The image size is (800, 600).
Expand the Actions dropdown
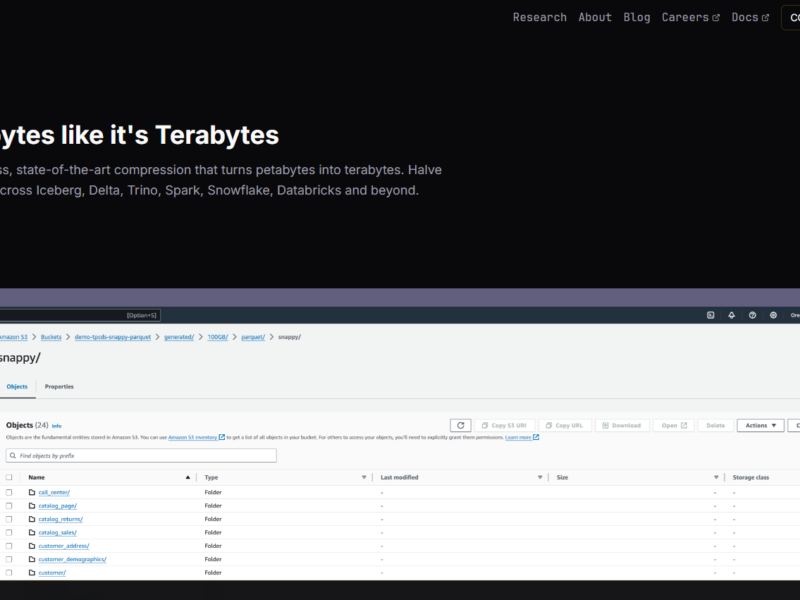[760, 425]
